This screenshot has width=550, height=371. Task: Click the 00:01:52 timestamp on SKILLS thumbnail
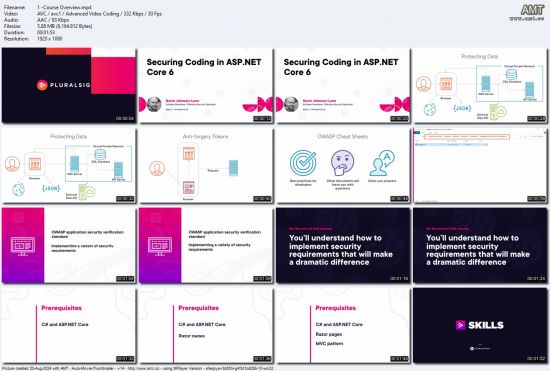pyautogui.click(x=536, y=358)
